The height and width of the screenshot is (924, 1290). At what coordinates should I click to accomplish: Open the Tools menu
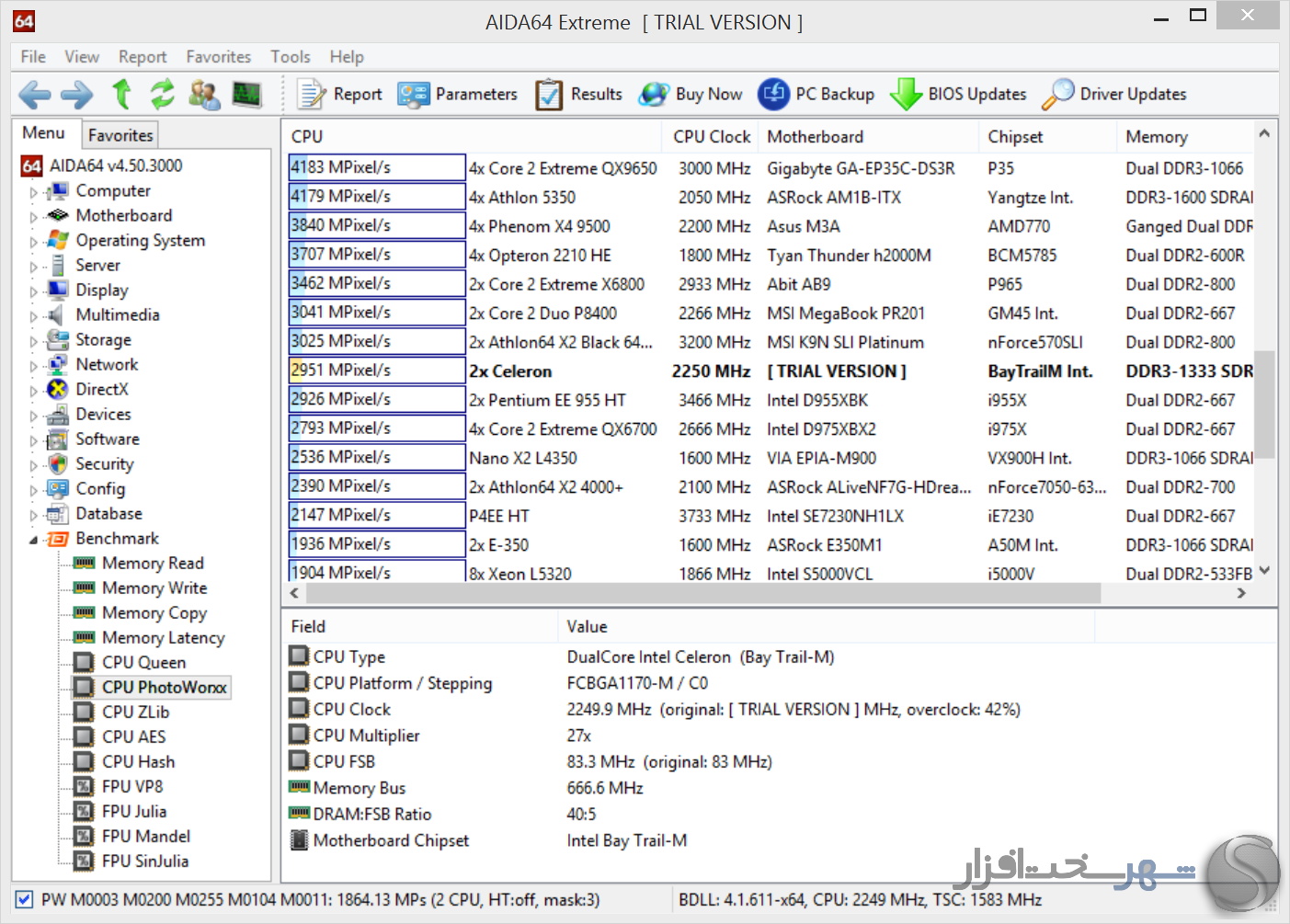pyautogui.click(x=291, y=57)
